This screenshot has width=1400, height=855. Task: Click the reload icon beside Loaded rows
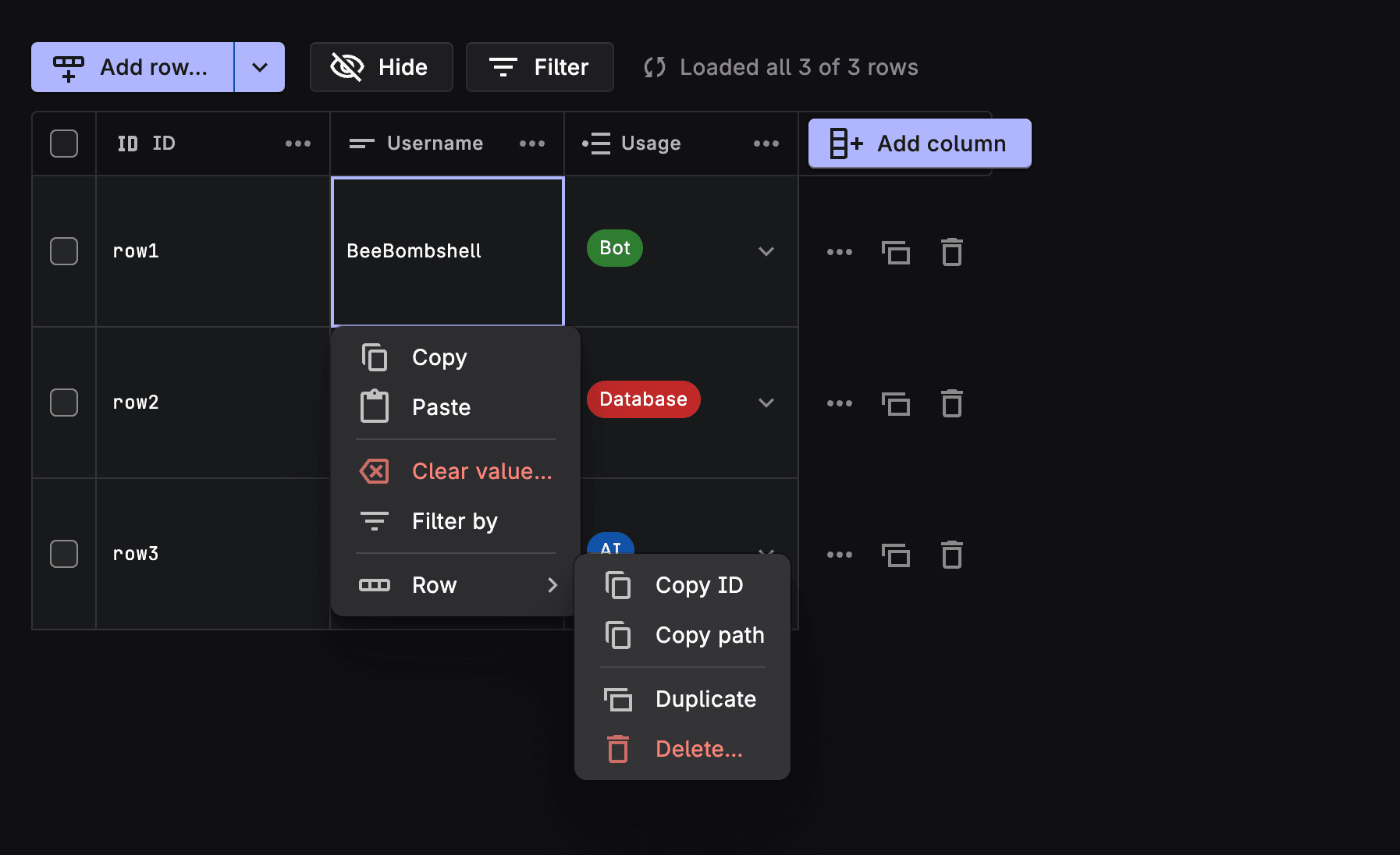[654, 67]
